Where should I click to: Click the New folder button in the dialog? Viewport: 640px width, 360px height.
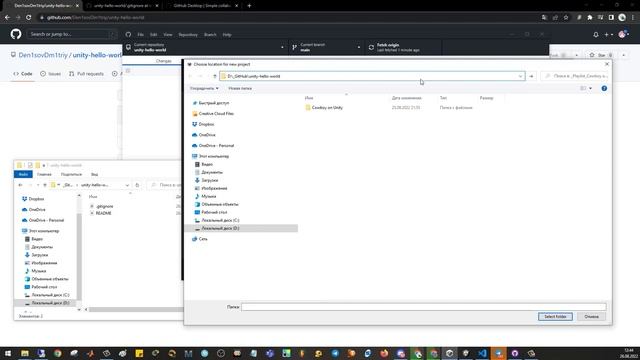pos(240,89)
